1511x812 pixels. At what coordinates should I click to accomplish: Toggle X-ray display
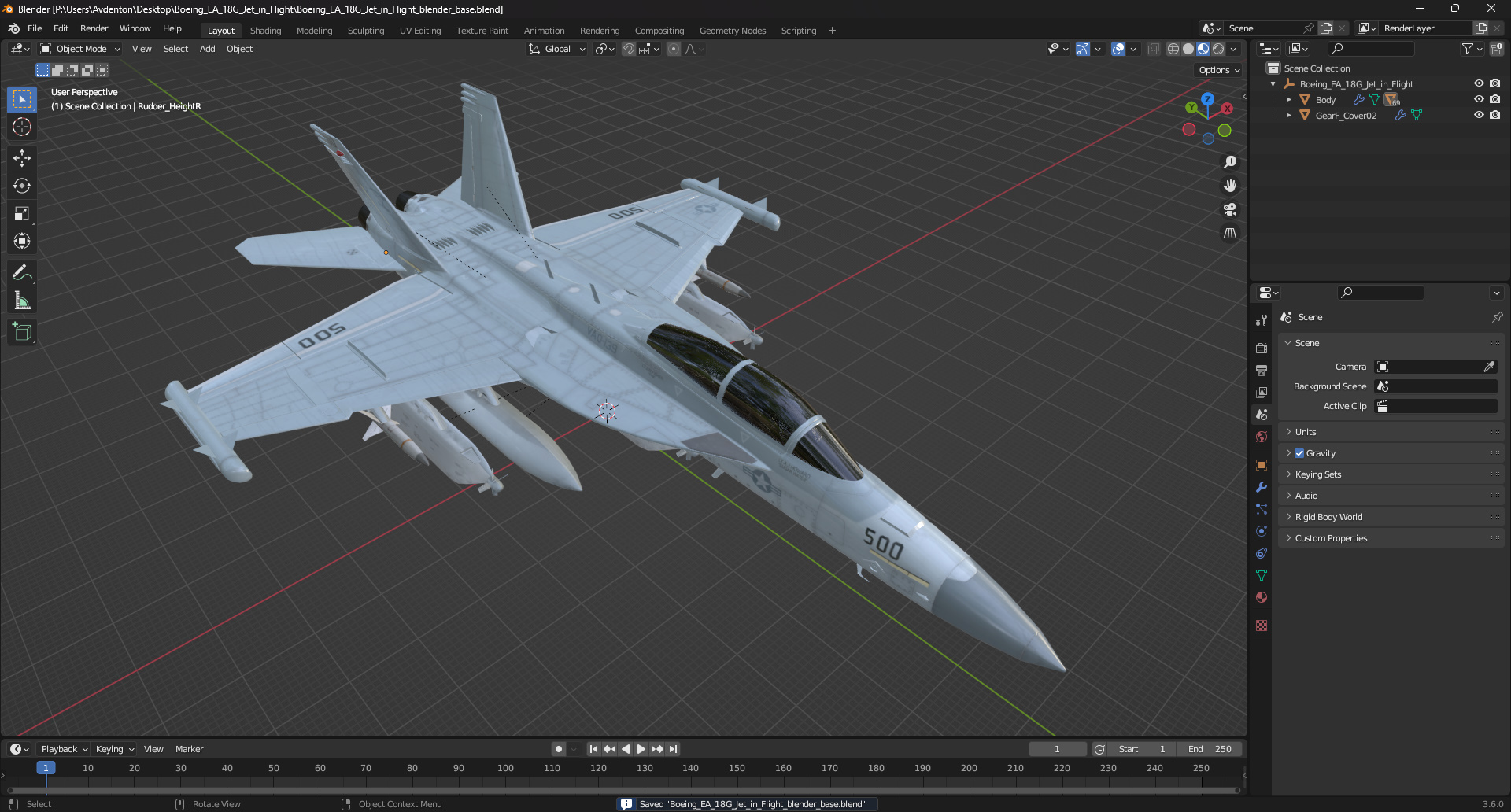[1154, 49]
